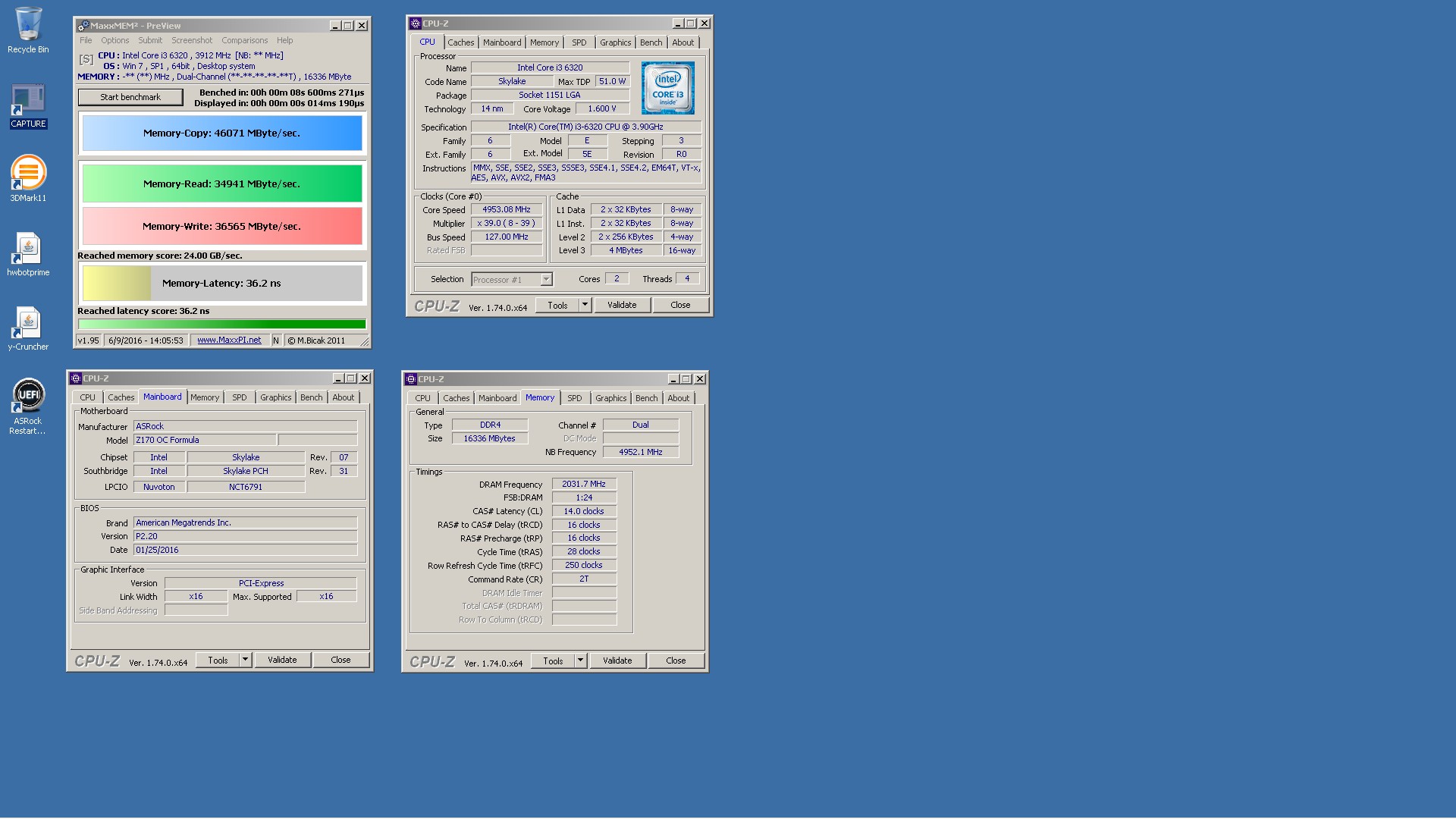The height and width of the screenshot is (819, 1456).
Task: Click the Memory-Read result bar
Action: (222, 184)
